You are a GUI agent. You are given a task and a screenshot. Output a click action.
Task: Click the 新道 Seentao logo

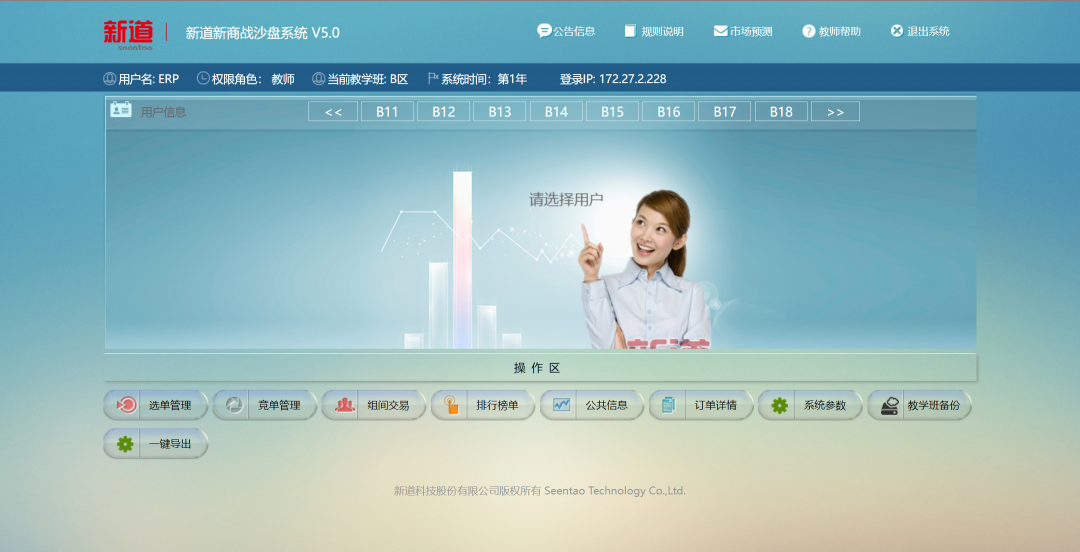click(x=128, y=33)
